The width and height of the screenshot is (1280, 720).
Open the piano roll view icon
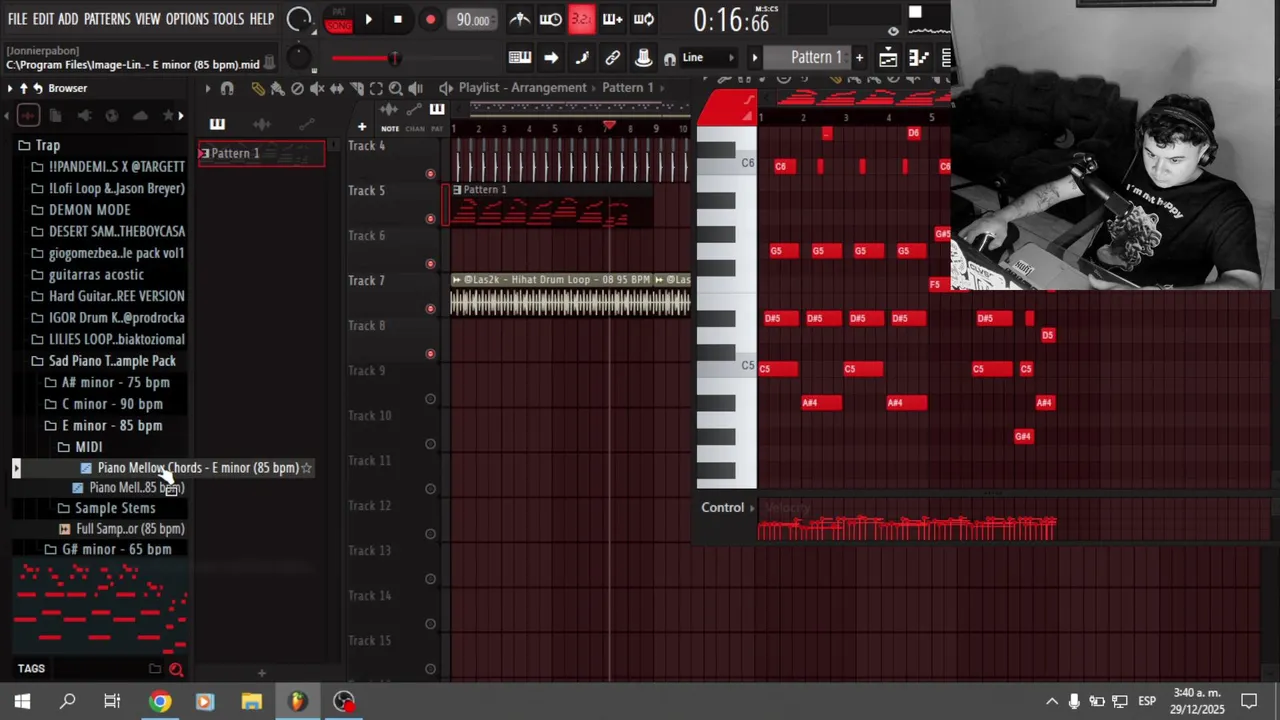pyautogui.click(x=918, y=58)
